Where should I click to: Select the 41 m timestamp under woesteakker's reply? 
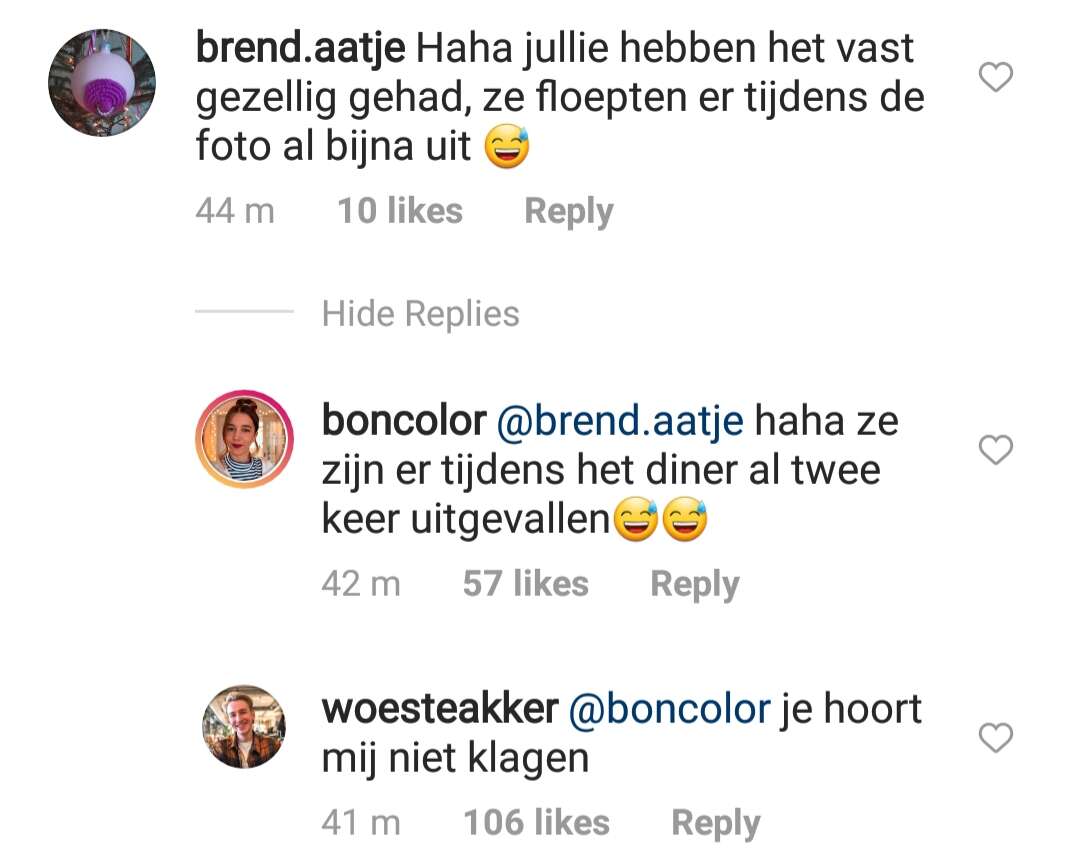361,822
